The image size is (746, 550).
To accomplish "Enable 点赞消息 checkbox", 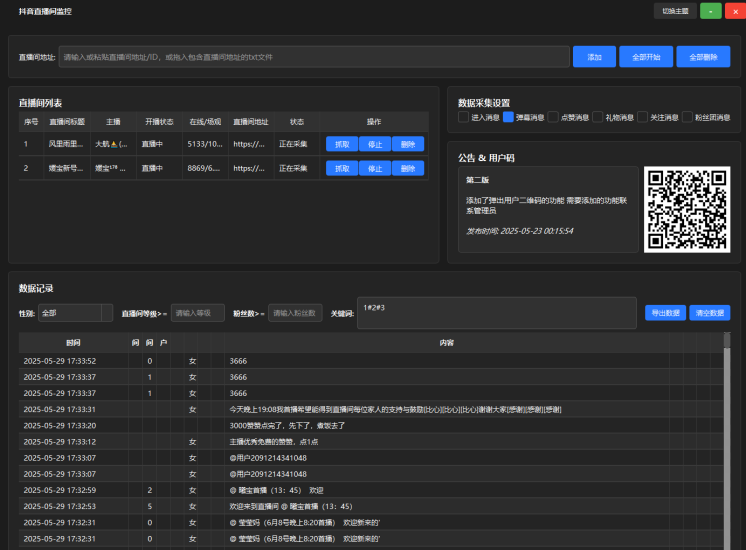I will [x=553, y=117].
